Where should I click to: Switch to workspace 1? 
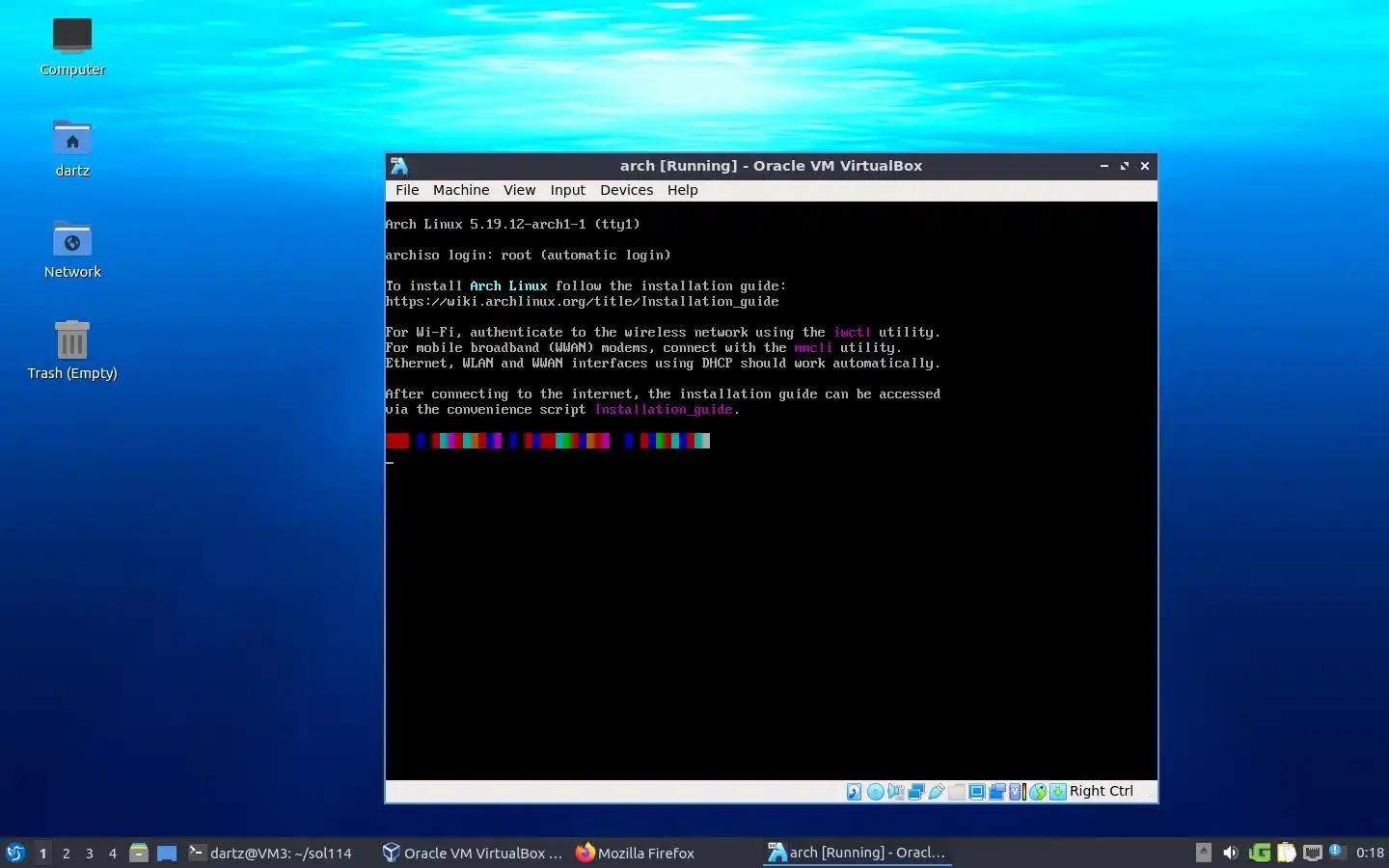point(42,853)
